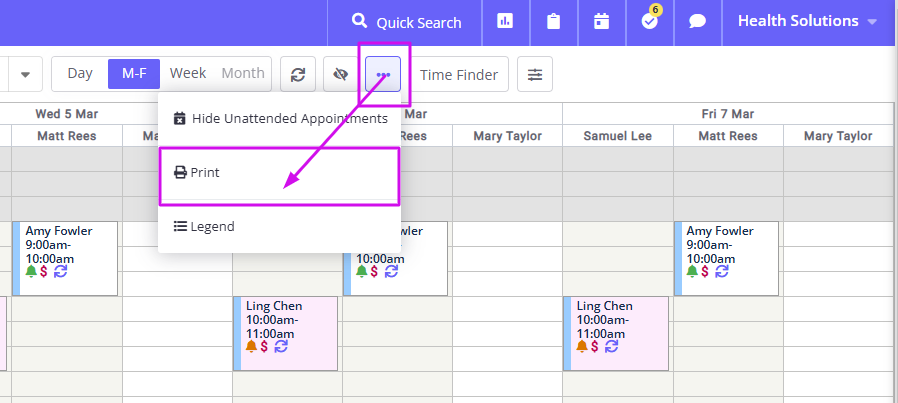Screen dimensions: 898x403
Task: Open Legend from the dropdown menu
Action: pyautogui.click(x=280, y=226)
